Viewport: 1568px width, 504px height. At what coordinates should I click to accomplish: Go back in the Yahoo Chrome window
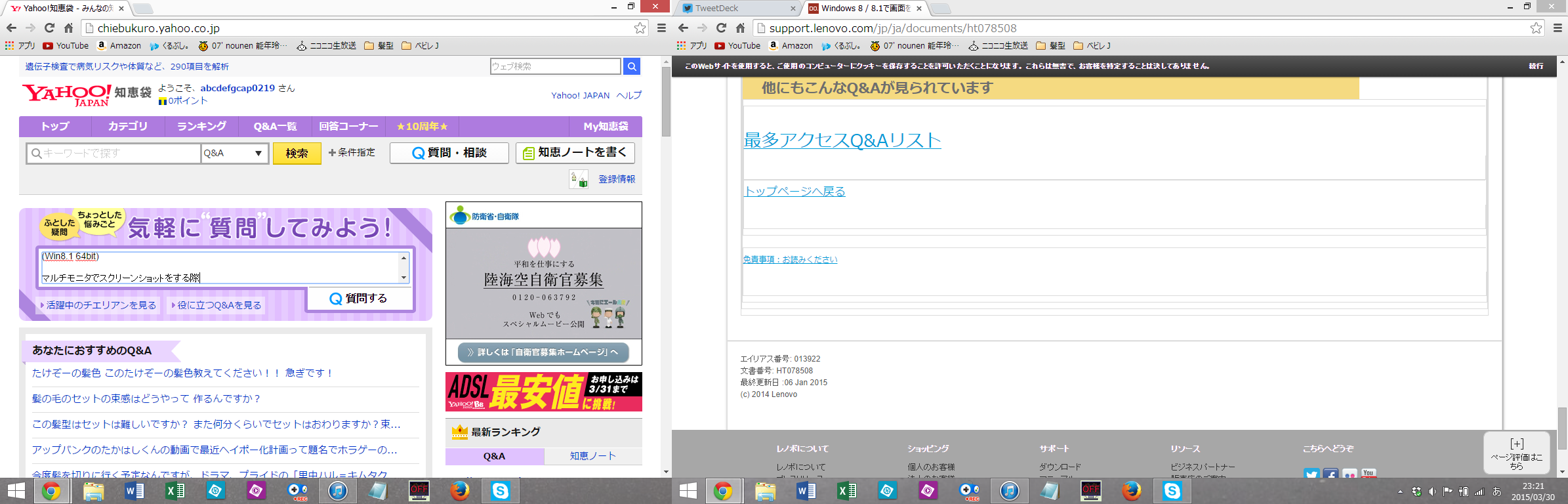click(x=11, y=28)
